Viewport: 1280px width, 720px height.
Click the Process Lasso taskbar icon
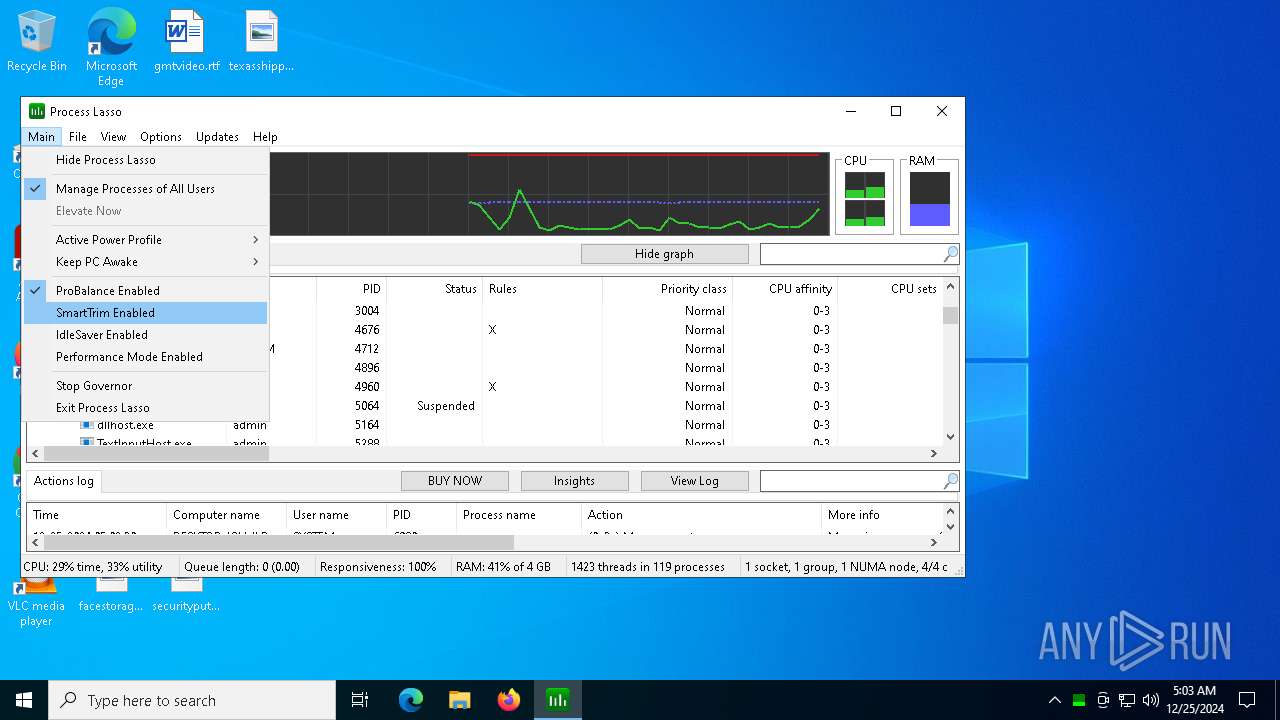[x=558, y=700]
